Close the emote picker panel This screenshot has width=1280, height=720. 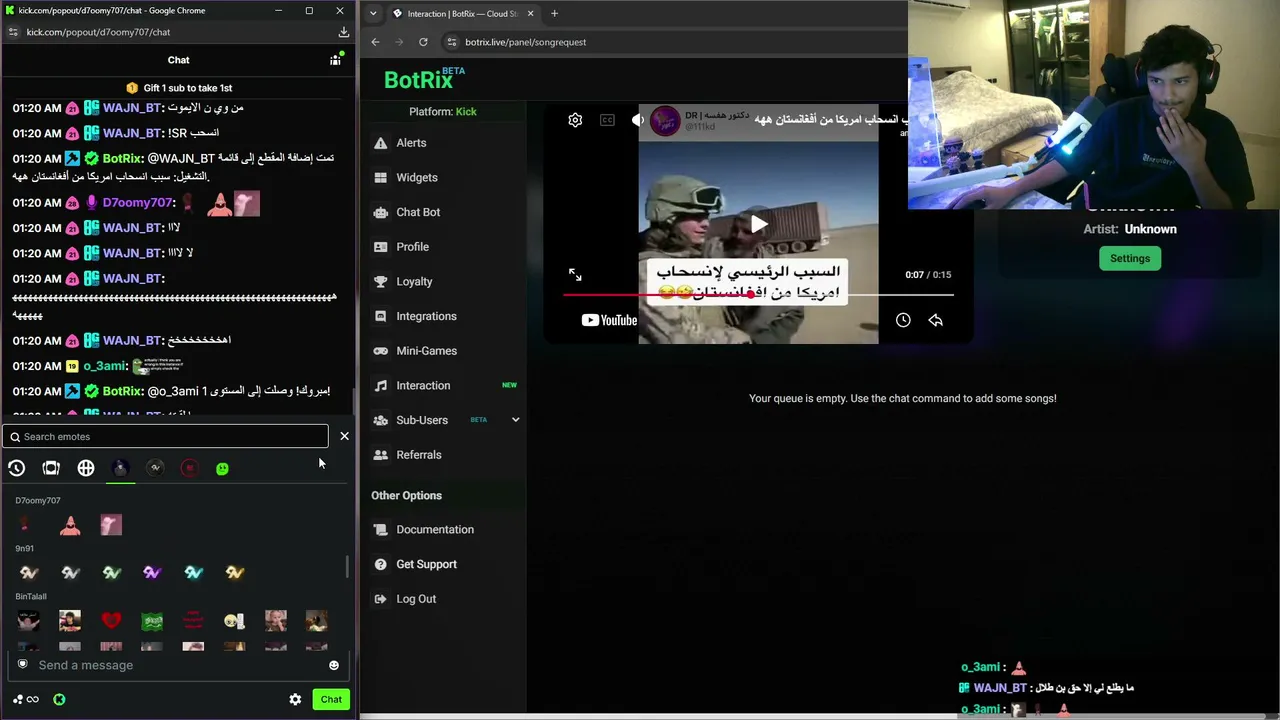pyautogui.click(x=344, y=437)
